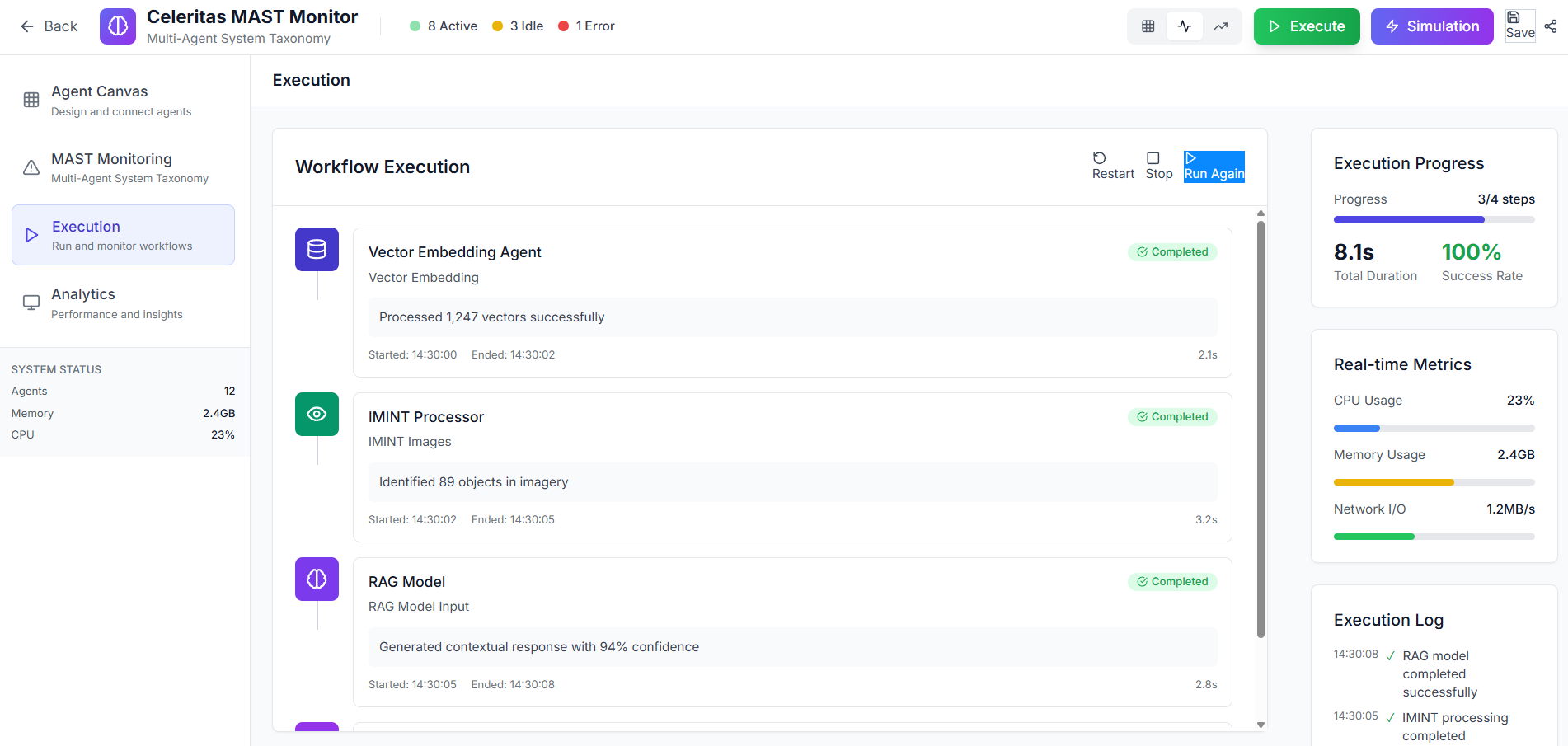Click the 'Vector Embedding Agent' title
Viewport: 1568px width, 746px height.
tap(455, 252)
